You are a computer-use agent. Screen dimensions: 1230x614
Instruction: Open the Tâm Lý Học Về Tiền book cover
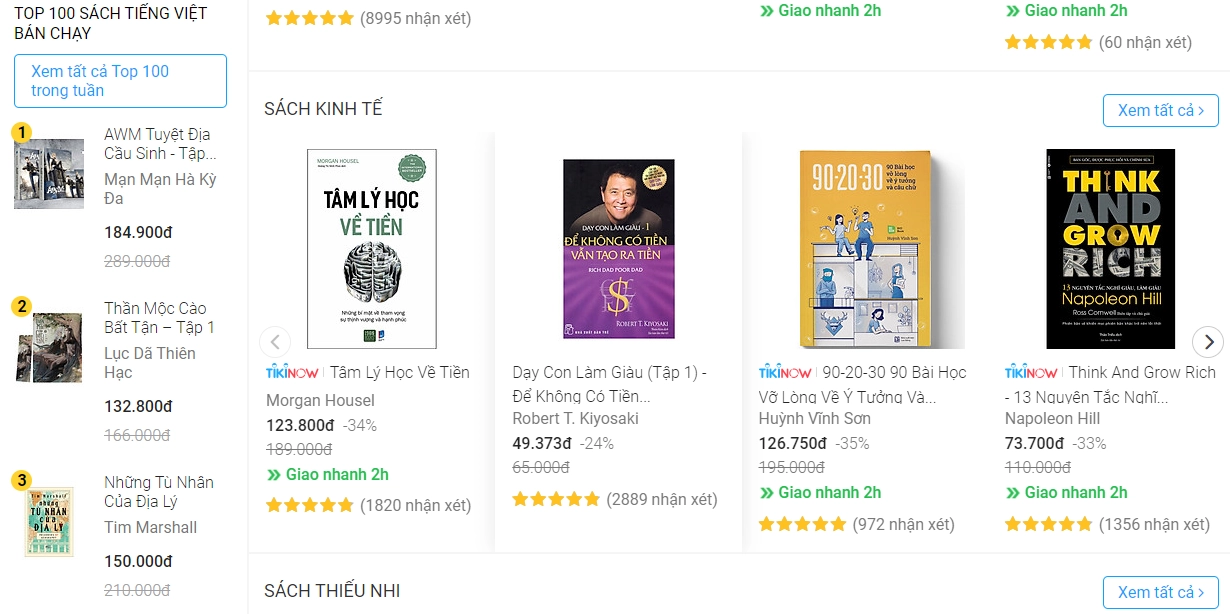(371, 249)
